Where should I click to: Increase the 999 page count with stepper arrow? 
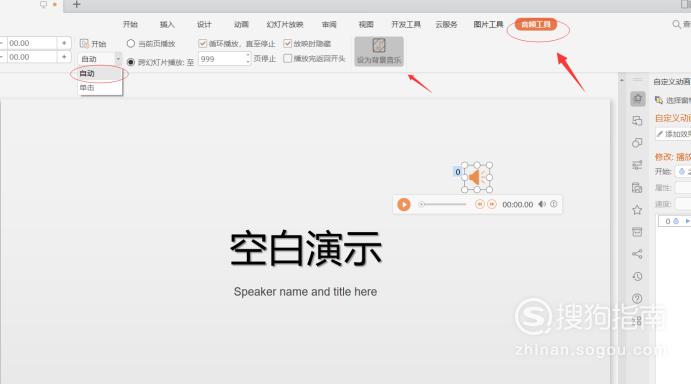click(x=248, y=55)
